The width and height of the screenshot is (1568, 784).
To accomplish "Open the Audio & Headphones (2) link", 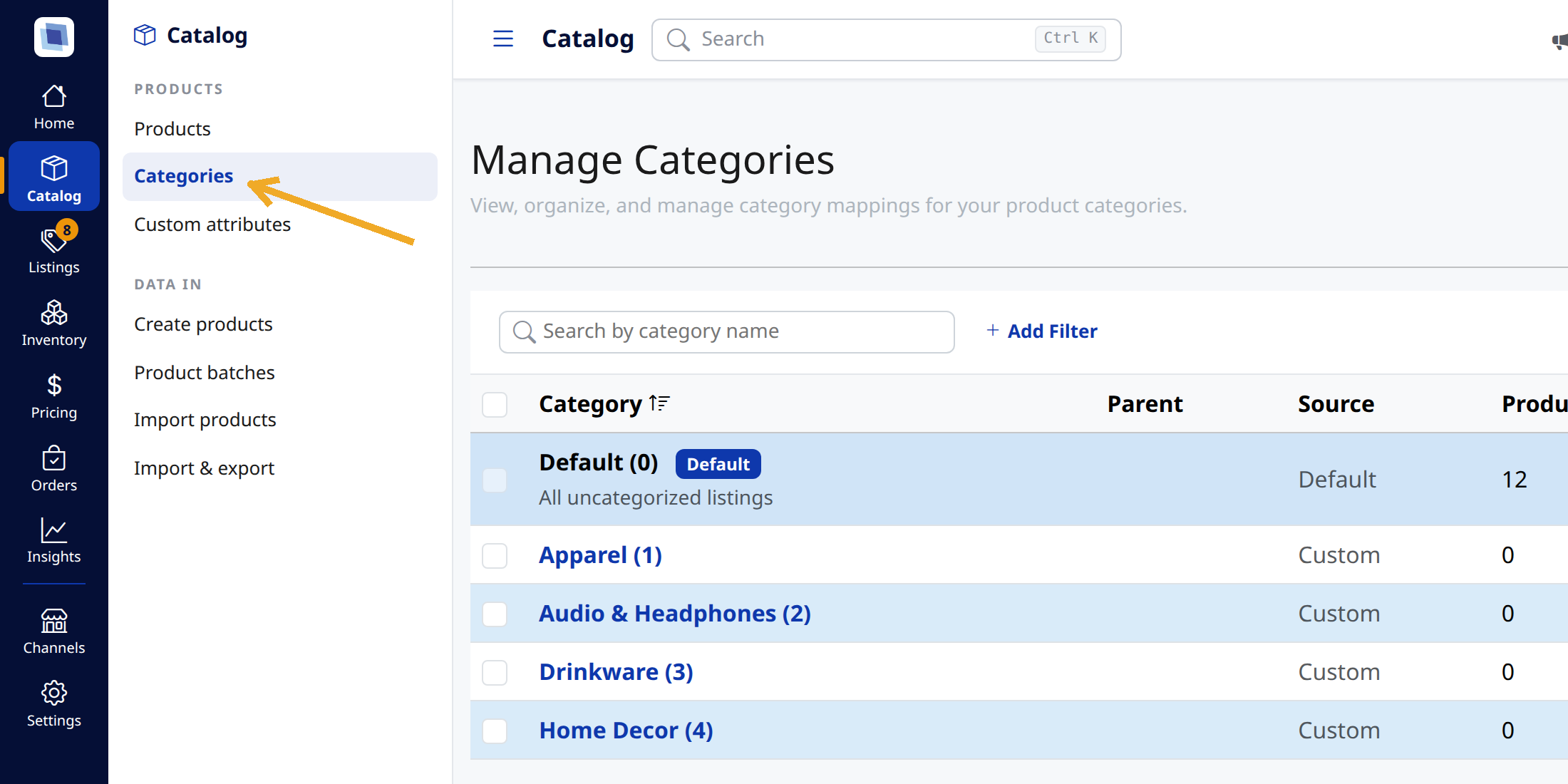I will 675,614.
